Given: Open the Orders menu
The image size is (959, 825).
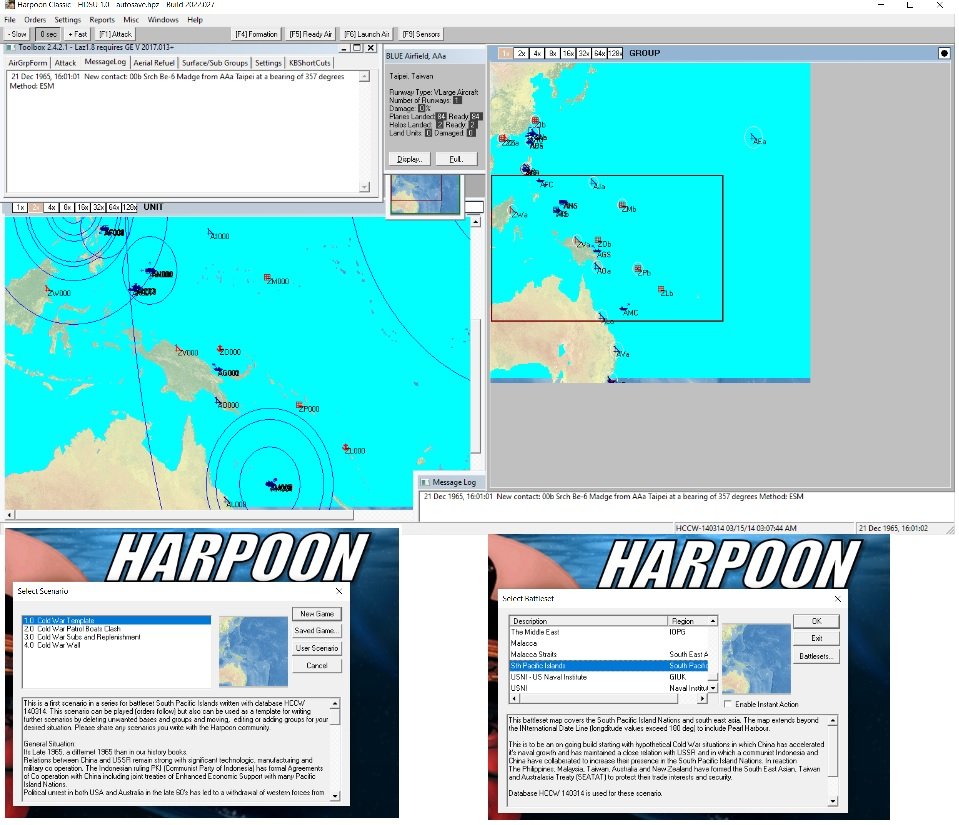Looking at the screenshot, I should pos(35,20).
